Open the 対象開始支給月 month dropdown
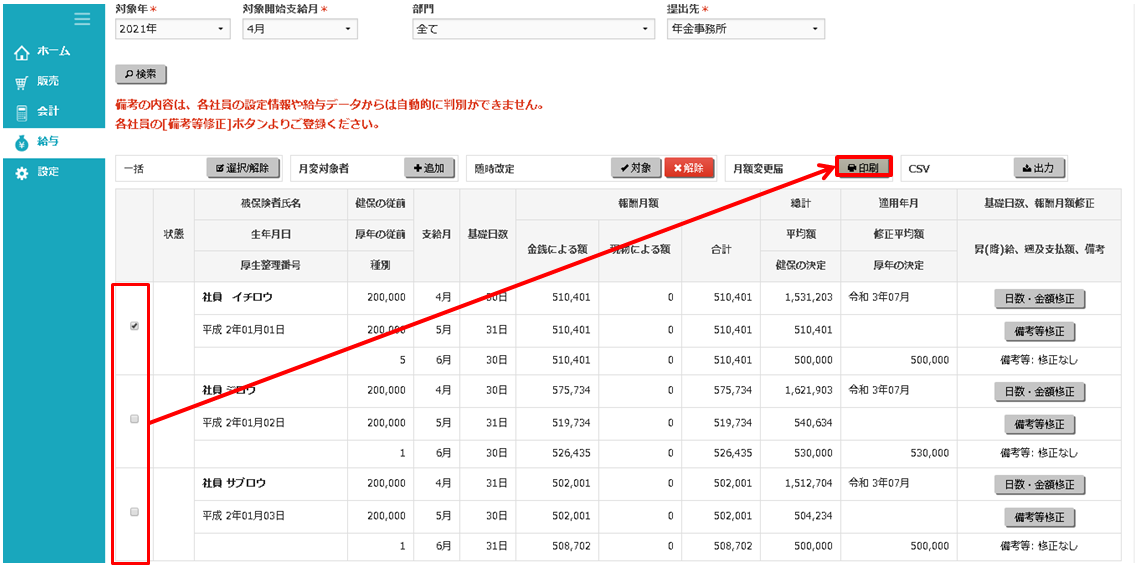Screen dimensions: 1141x567 [x=299, y=29]
